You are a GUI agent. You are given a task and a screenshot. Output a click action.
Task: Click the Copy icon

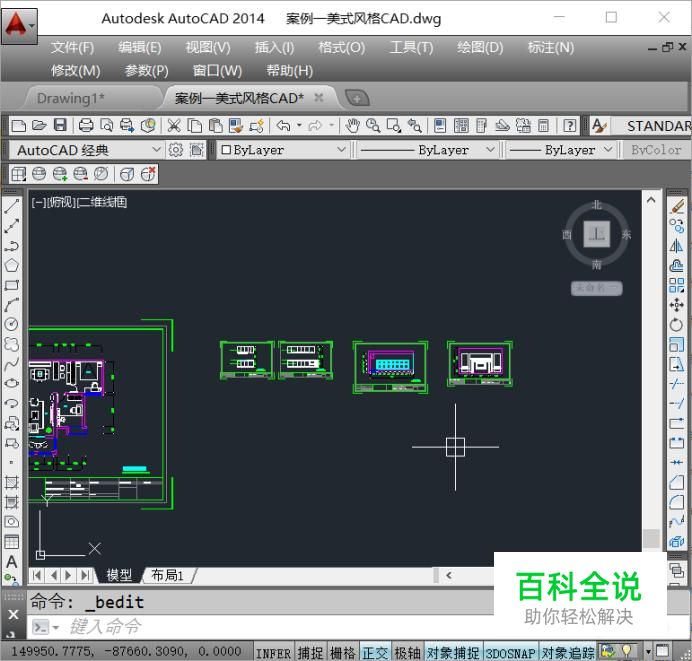coord(195,126)
